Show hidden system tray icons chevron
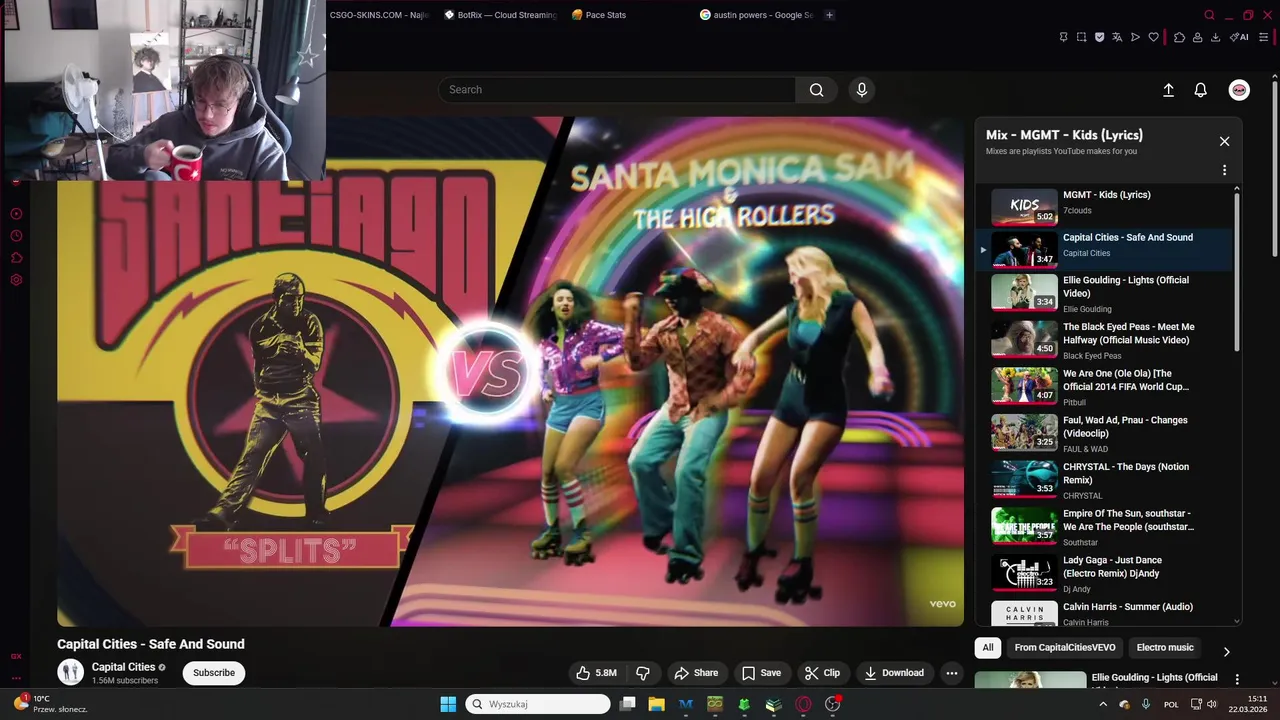Image resolution: width=1280 pixels, height=720 pixels. [x=1103, y=704]
